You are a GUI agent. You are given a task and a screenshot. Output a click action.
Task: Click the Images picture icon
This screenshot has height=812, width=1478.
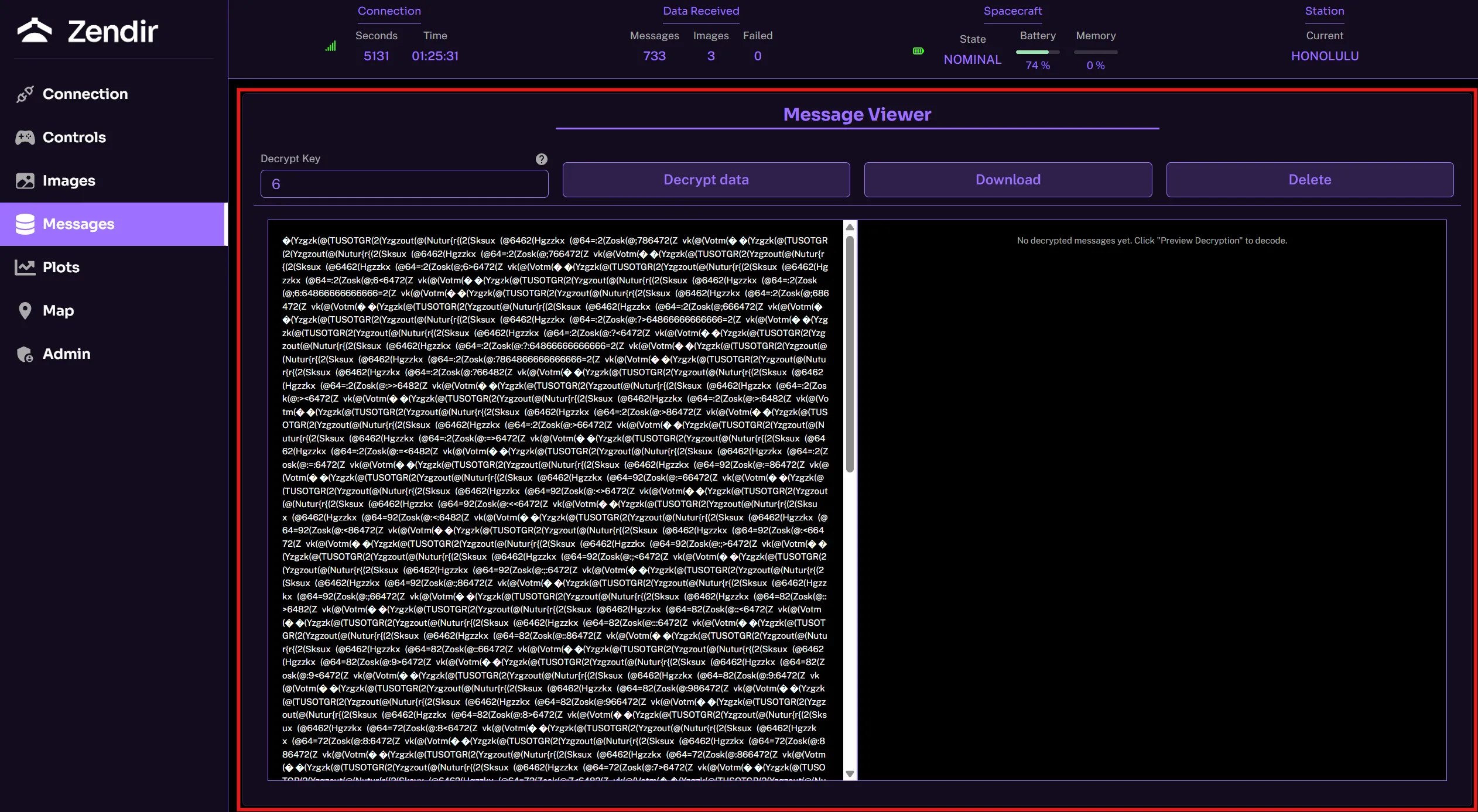[x=25, y=181]
